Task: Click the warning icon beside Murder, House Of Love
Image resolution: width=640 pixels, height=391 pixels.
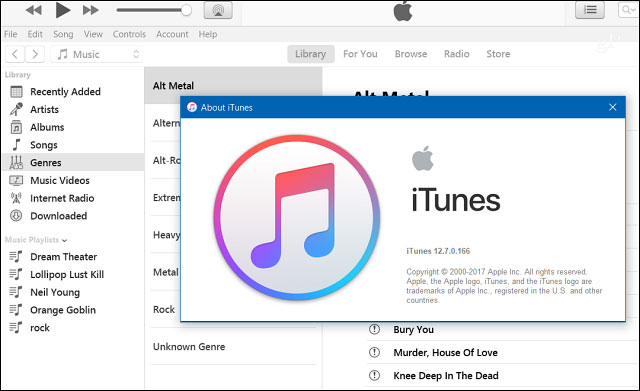Action: pos(374,352)
